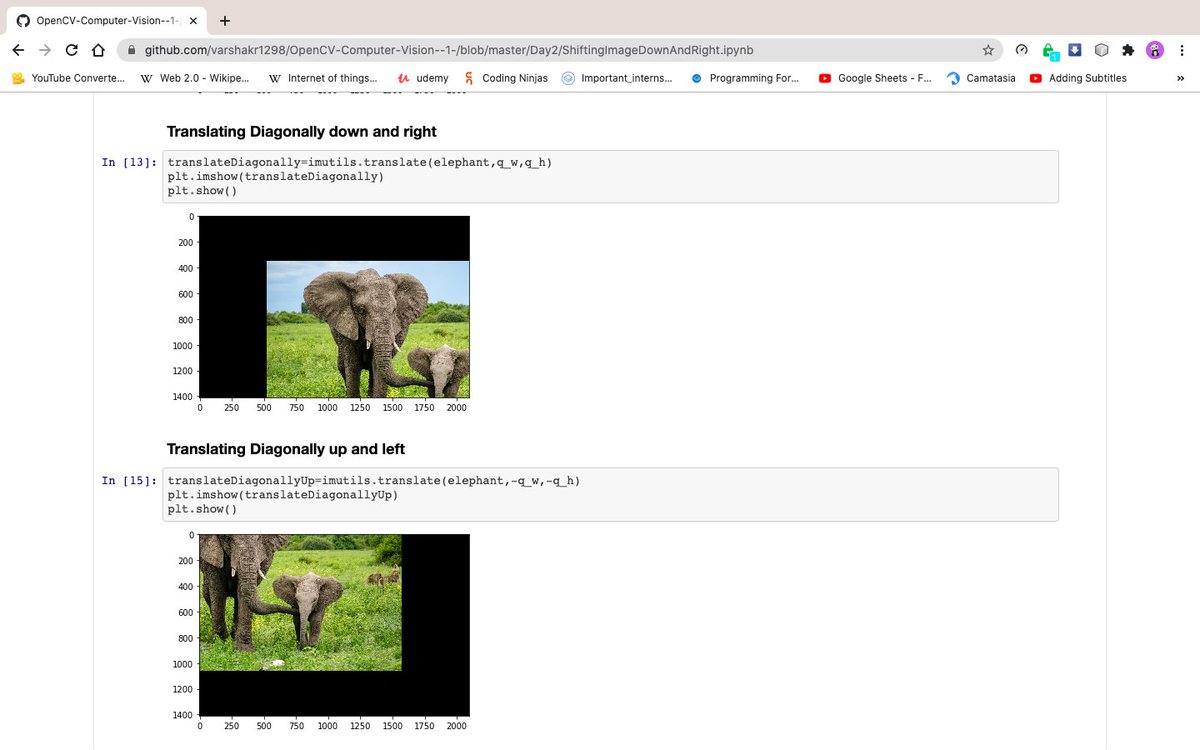Open the blue download arrow extension
The width and height of the screenshot is (1200, 750).
click(x=1077, y=49)
